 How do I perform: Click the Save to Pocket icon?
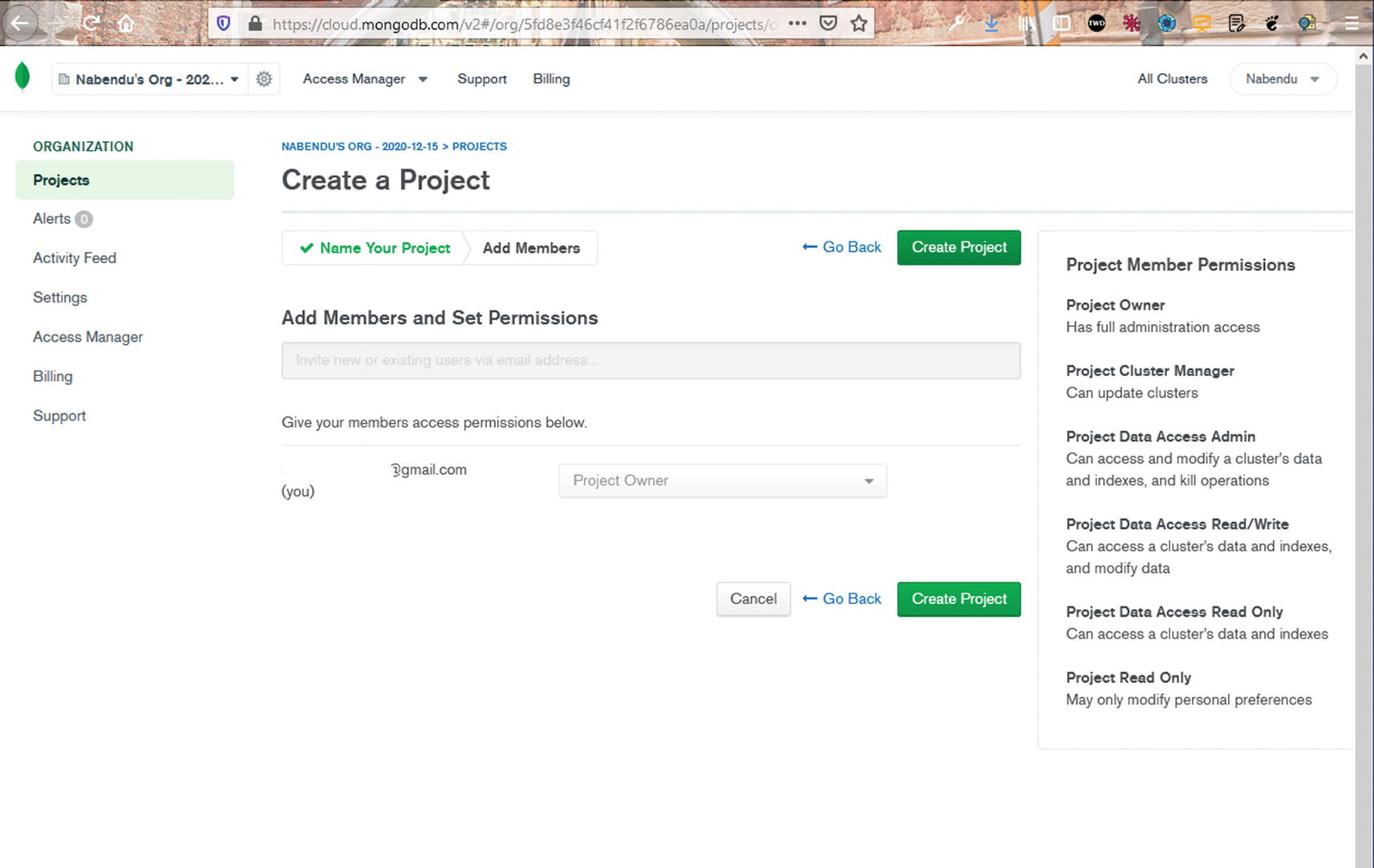(x=829, y=23)
